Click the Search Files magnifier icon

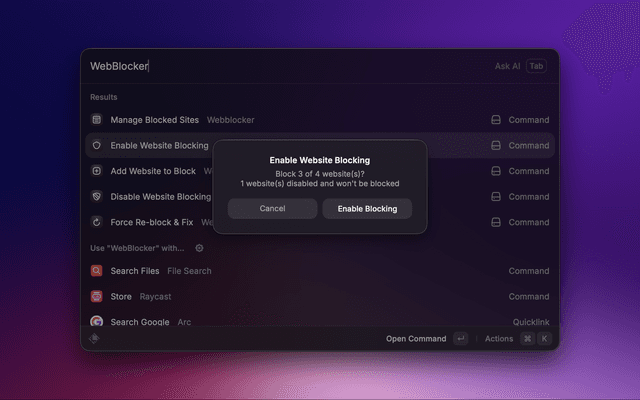pyautogui.click(x=96, y=271)
